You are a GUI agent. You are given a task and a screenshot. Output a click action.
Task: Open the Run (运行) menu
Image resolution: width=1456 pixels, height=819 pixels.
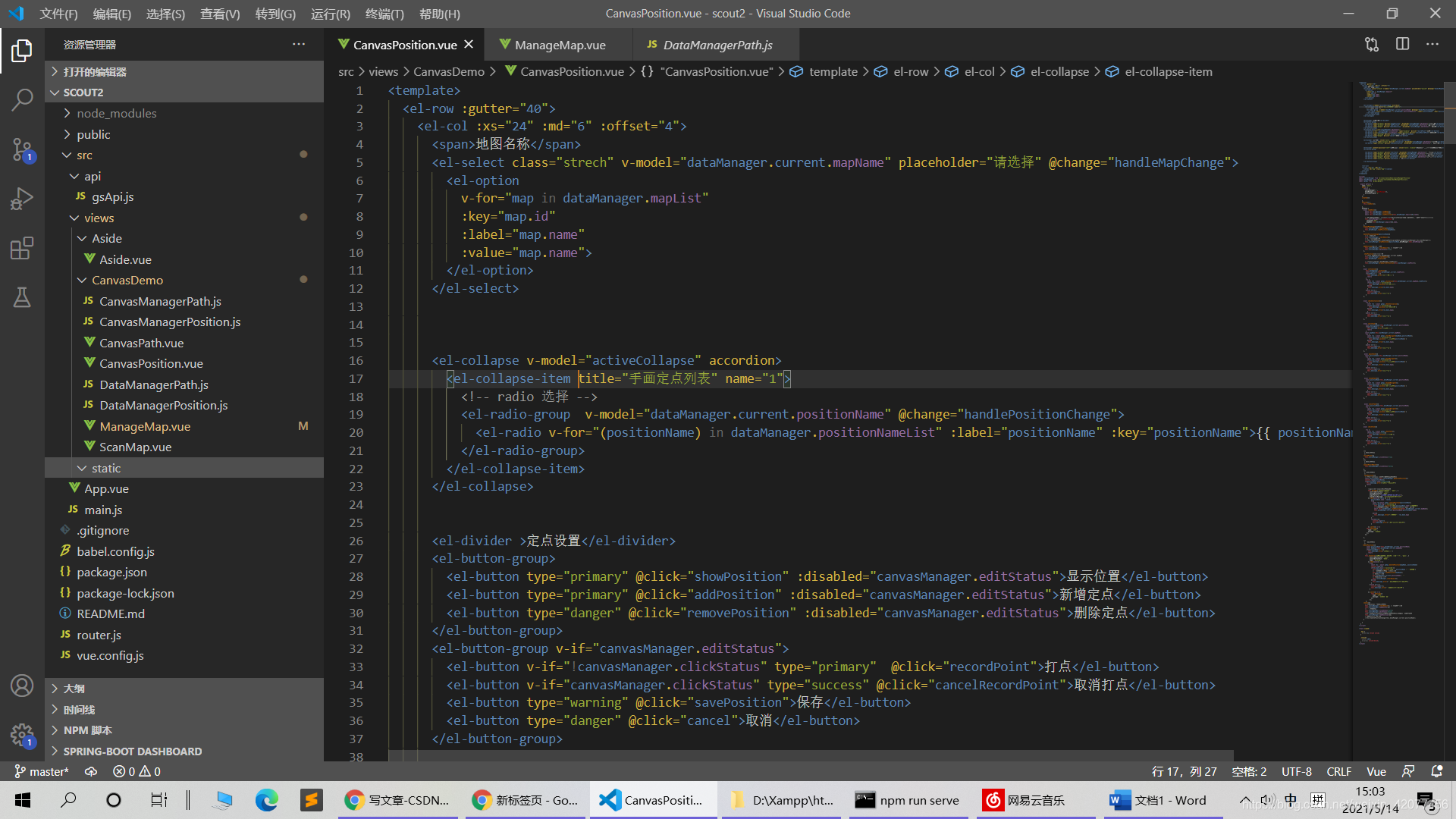331,14
